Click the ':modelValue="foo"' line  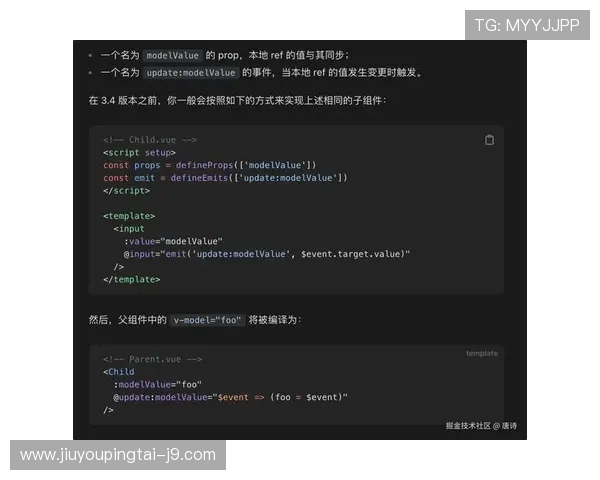(x=157, y=384)
